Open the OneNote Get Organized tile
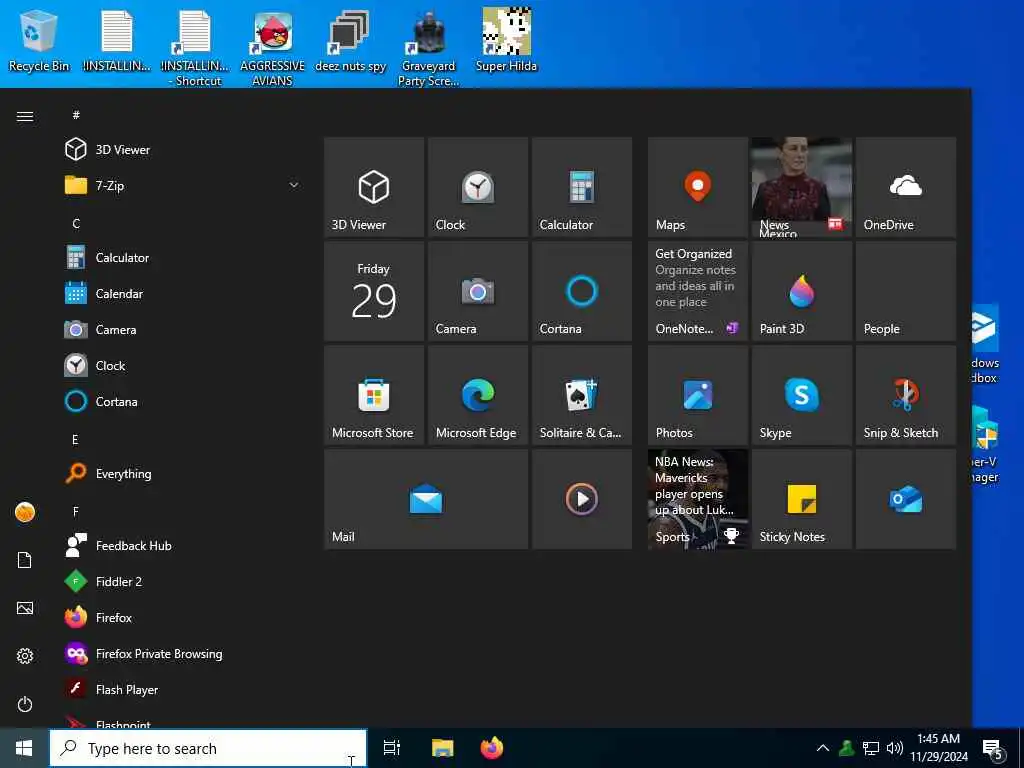Screen dimensions: 1024x768 point(697,291)
